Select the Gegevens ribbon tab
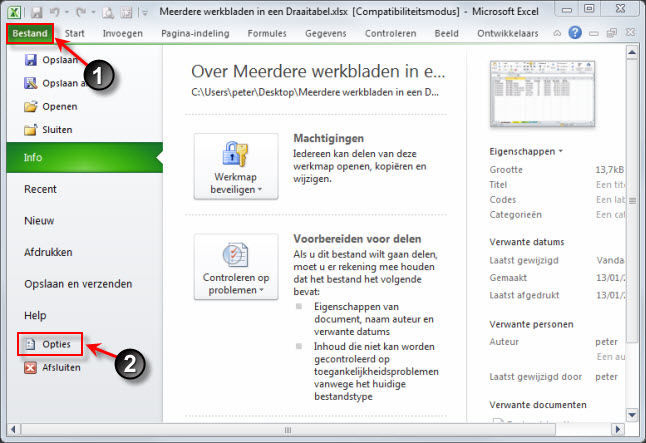Image resolution: width=646 pixels, height=443 pixels. click(x=325, y=33)
